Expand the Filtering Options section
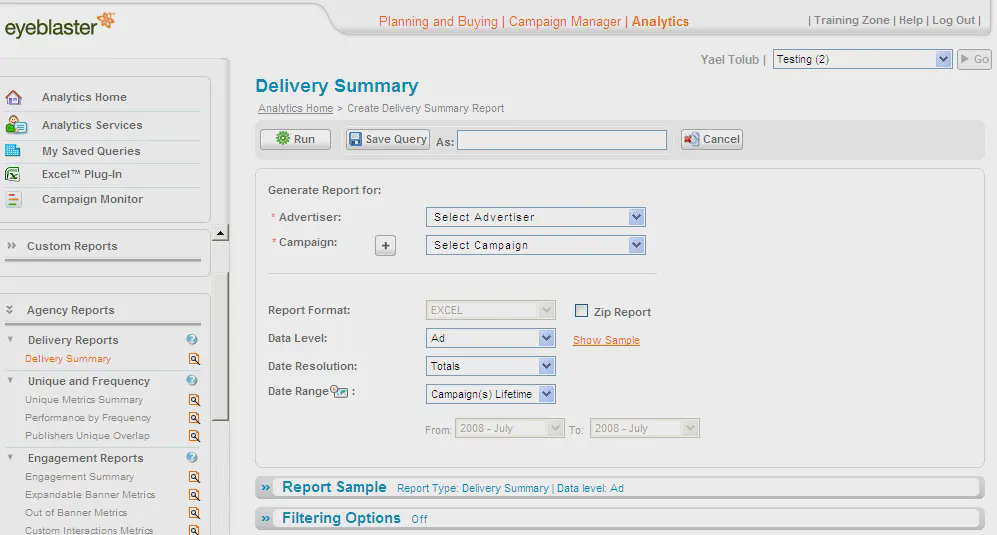This screenshot has height=535, width=997. pos(266,518)
